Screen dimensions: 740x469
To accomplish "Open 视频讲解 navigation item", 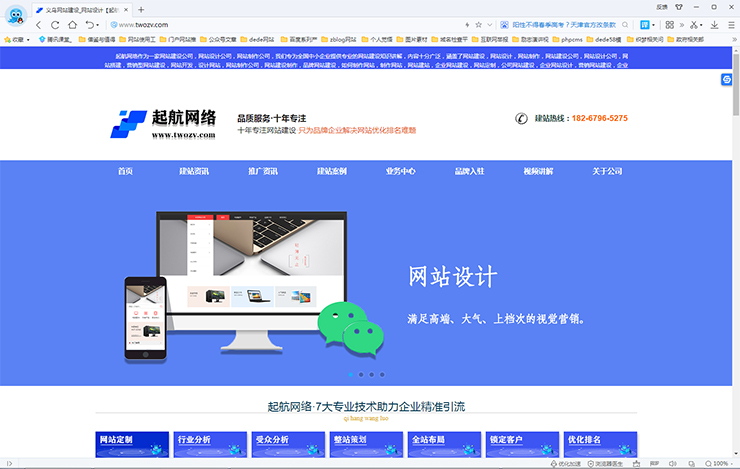I will 538,171.
